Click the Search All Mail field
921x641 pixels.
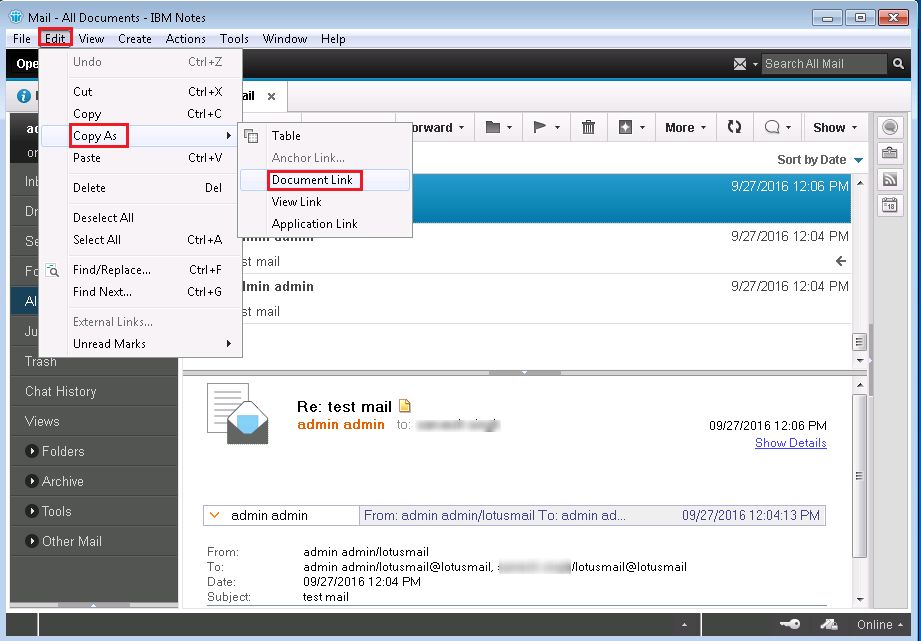pyautogui.click(x=823, y=63)
